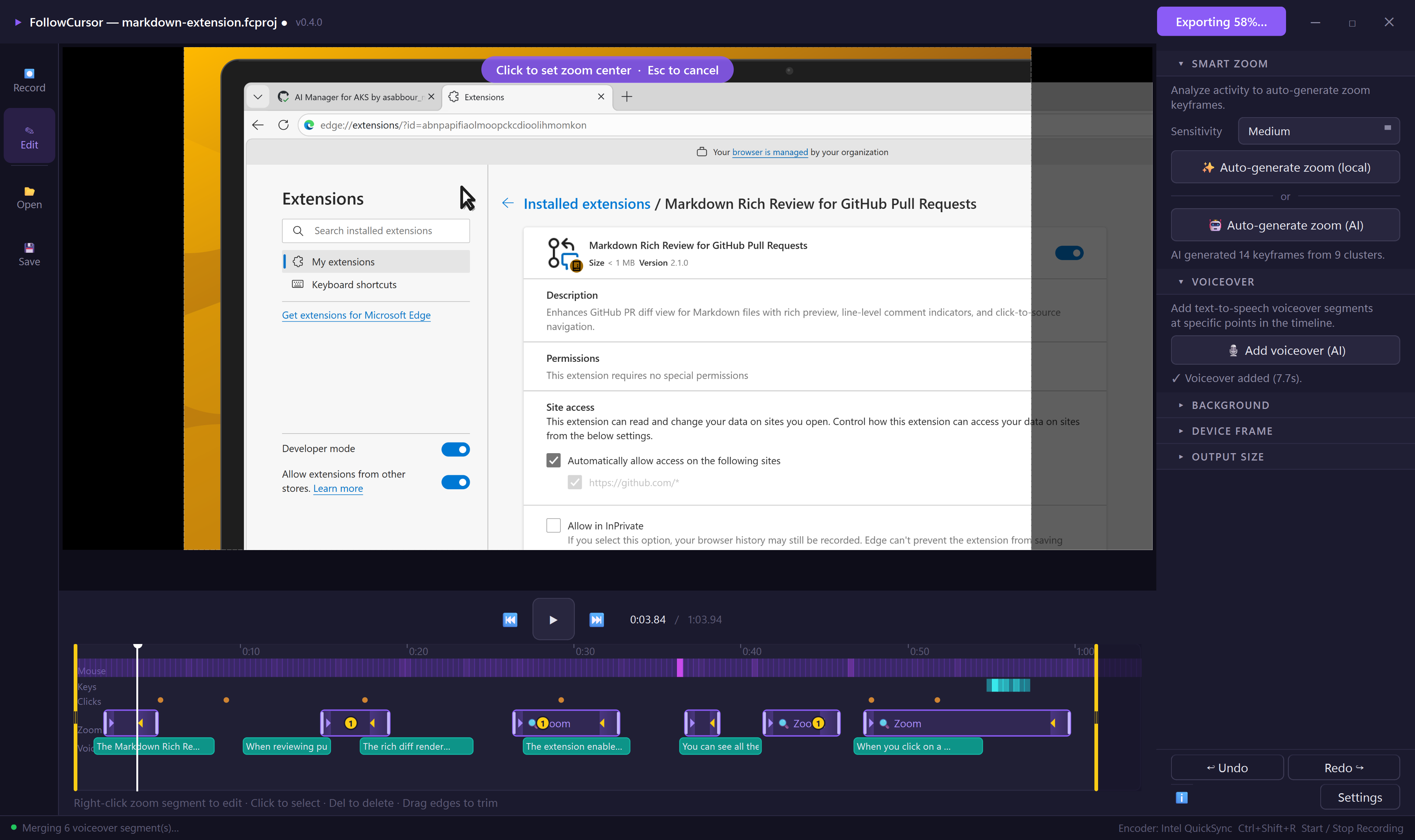Select Record mode in the left sidebar
Viewport: 1415px width, 840px height.
[29, 79]
